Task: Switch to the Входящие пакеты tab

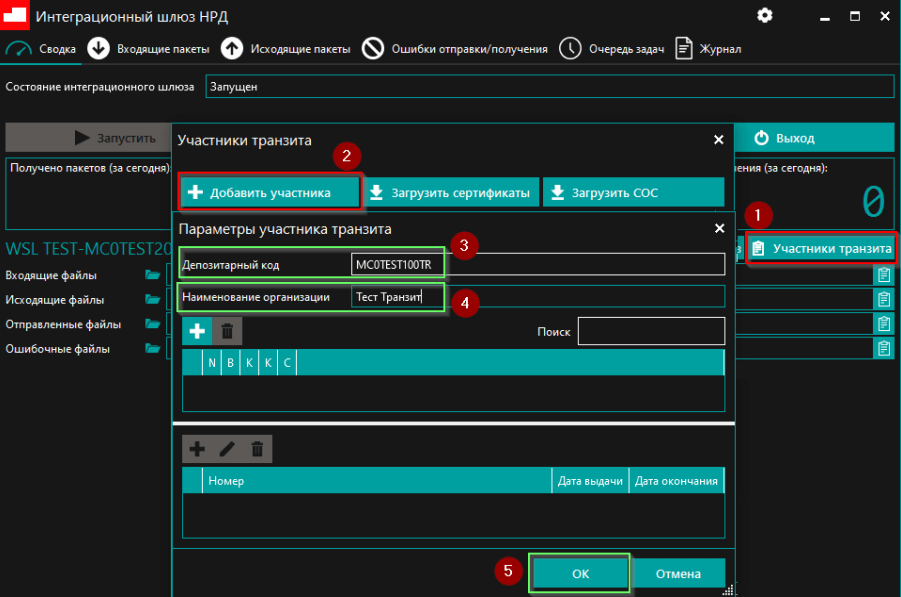Action: click(x=149, y=49)
